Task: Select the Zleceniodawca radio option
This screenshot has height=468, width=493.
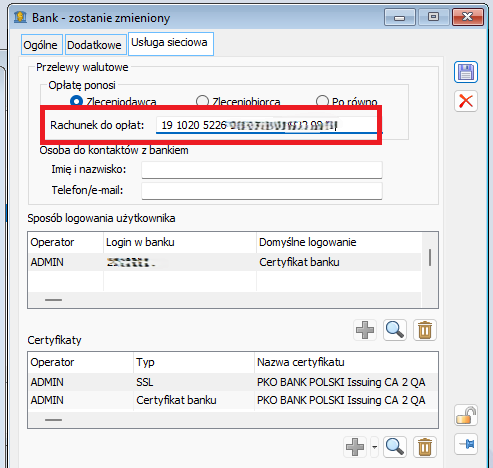Action: 76,101
